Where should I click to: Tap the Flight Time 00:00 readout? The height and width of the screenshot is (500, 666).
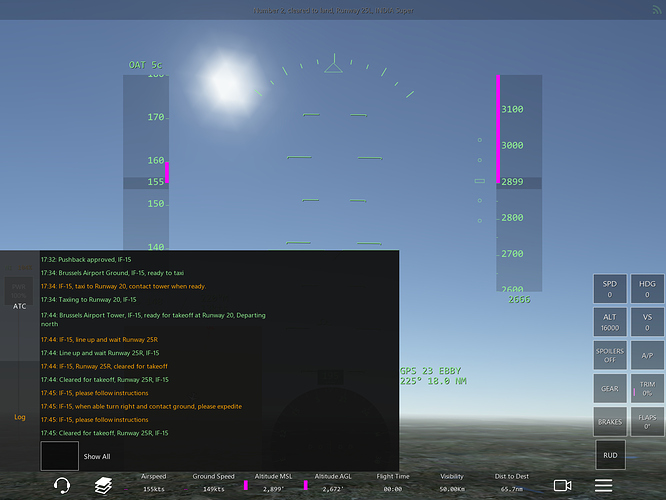pos(393,483)
